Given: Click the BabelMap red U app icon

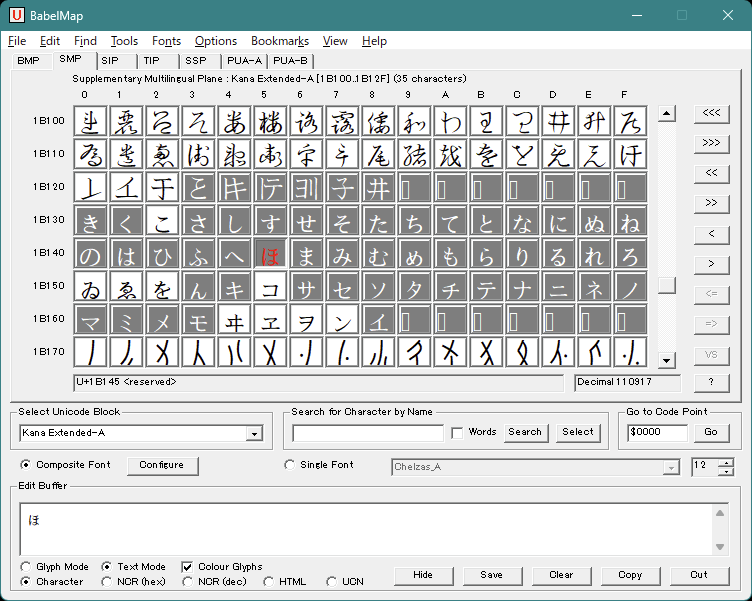Looking at the screenshot, I should [16, 15].
